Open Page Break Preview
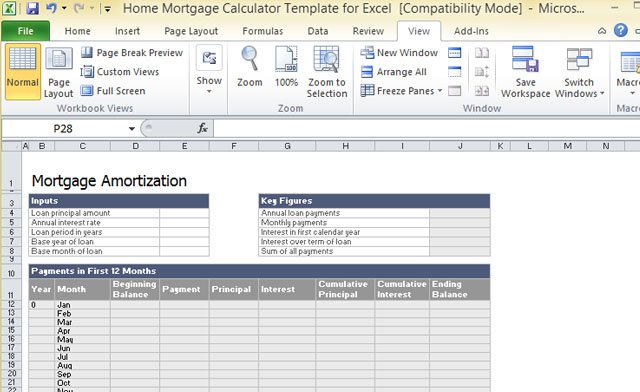Screen dimensions: 640x392 click(x=131, y=53)
